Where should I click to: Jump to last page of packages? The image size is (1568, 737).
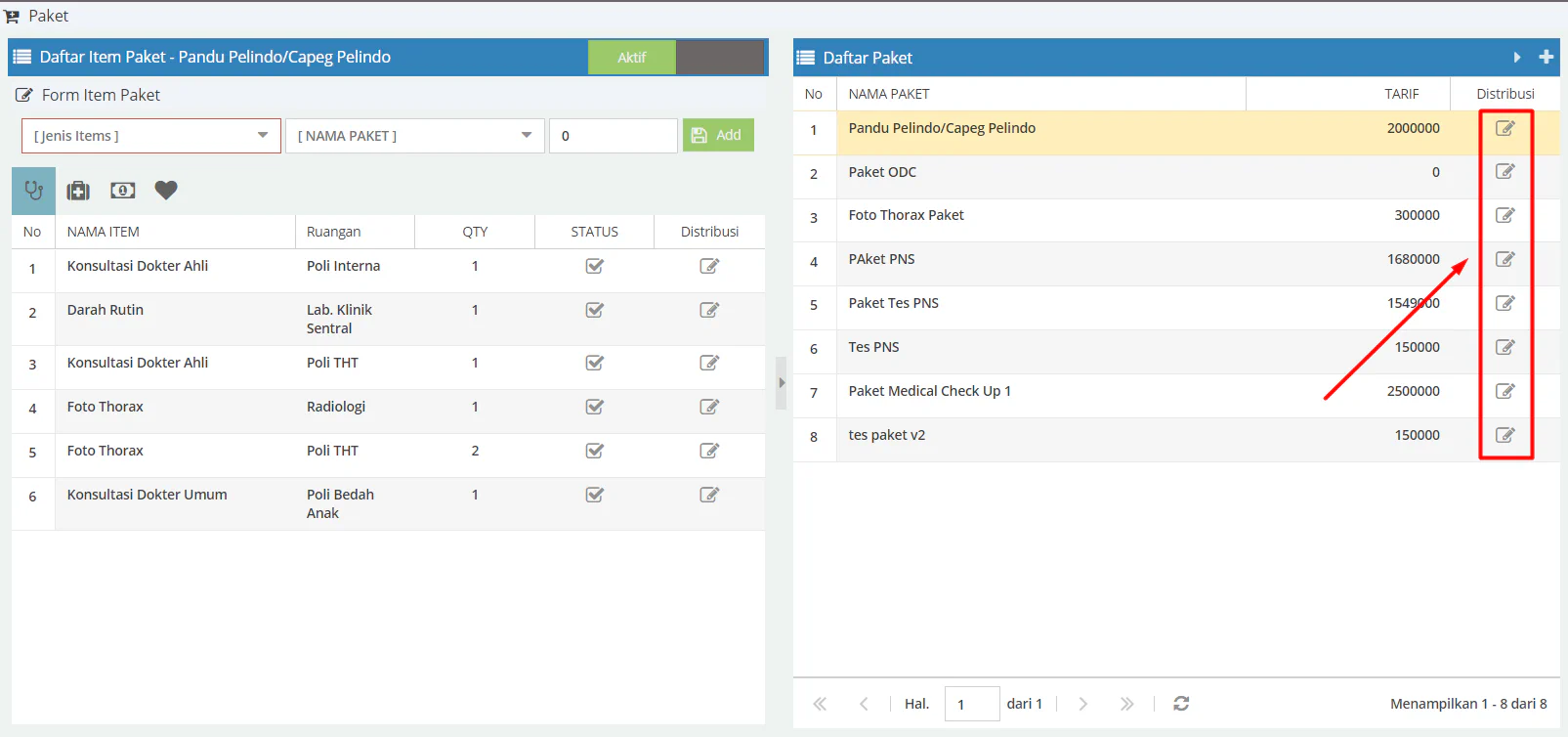(x=1126, y=704)
